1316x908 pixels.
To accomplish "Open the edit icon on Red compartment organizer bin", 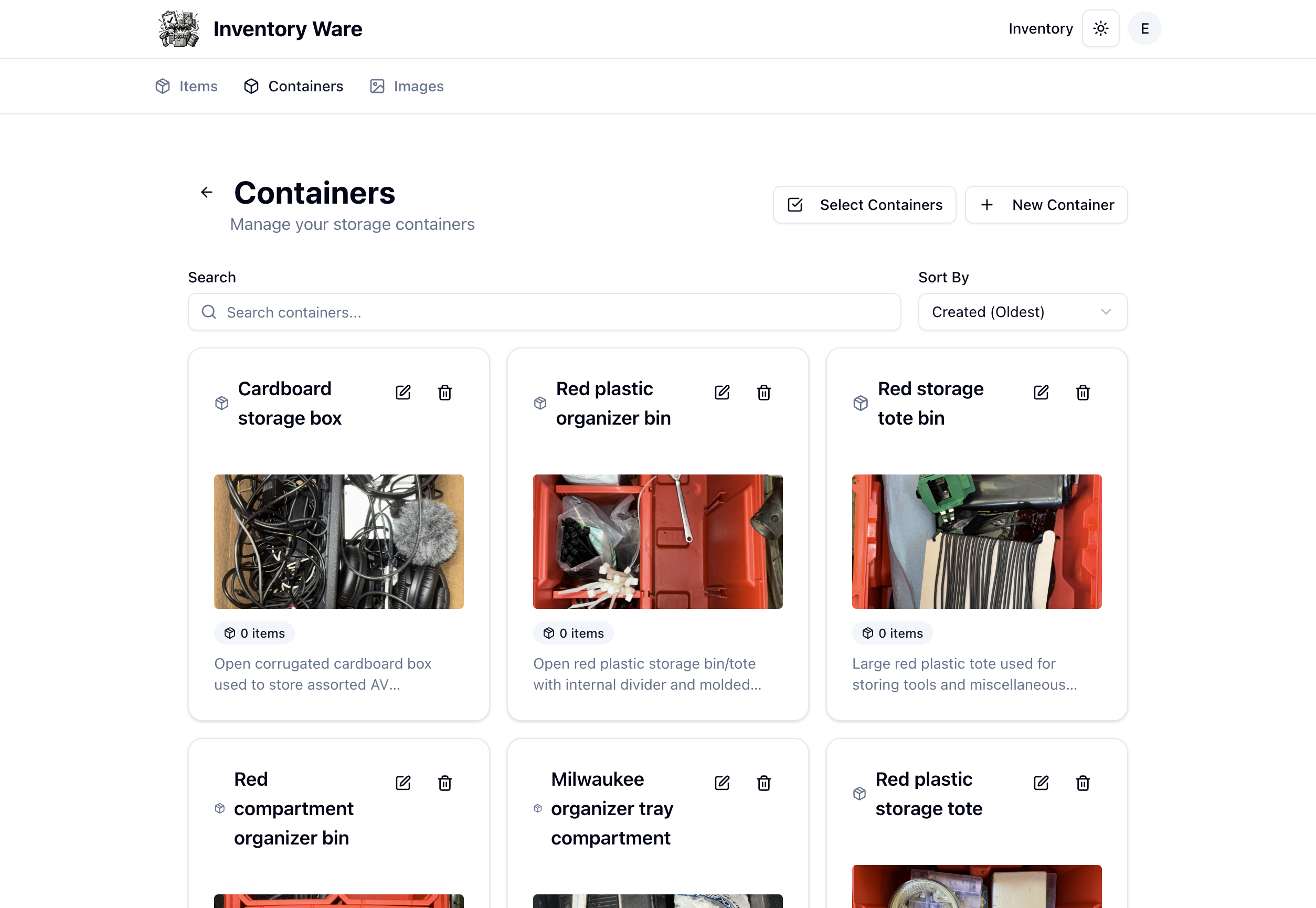I will pyautogui.click(x=402, y=783).
